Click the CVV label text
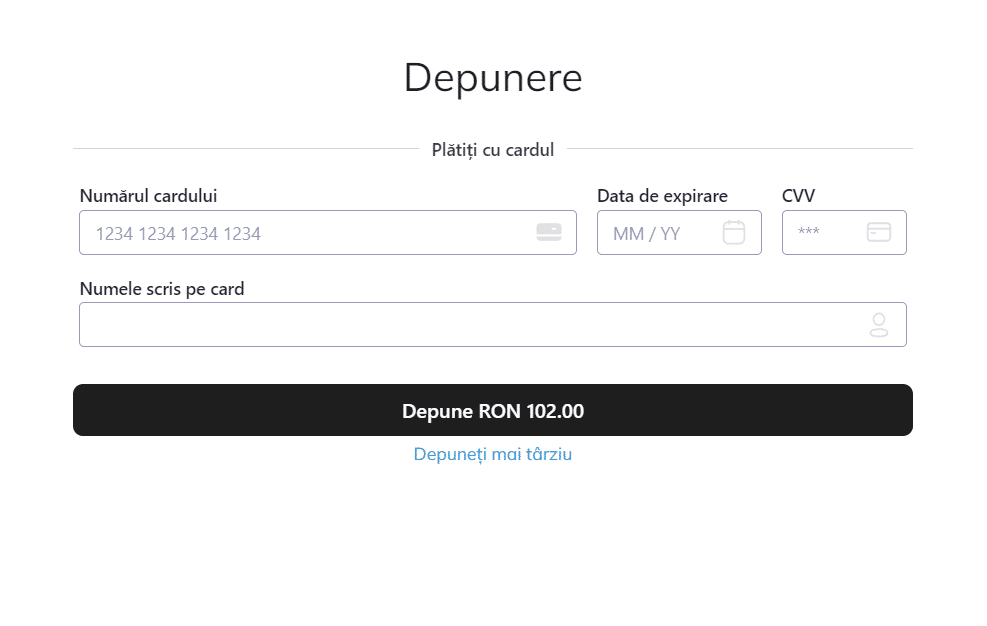Image resolution: width=987 pixels, height=626 pixels. tap(798, 196)
